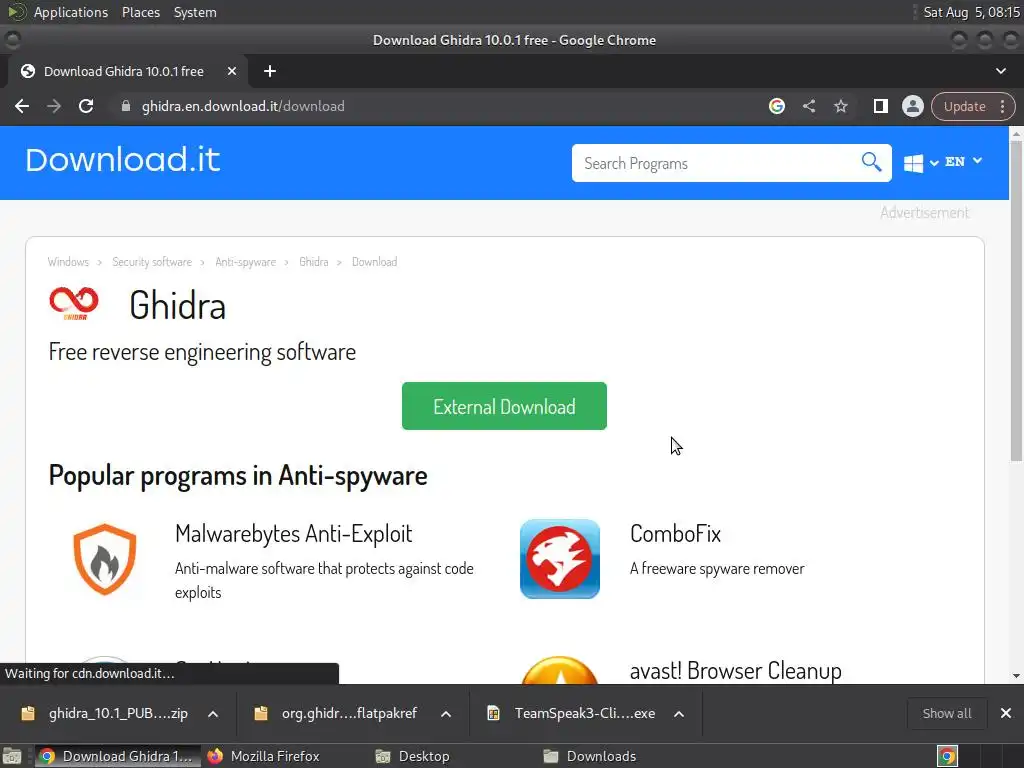Click the Update button in Chrome
The width and height of the screenshot is (1024, 768).
point(964,106)
